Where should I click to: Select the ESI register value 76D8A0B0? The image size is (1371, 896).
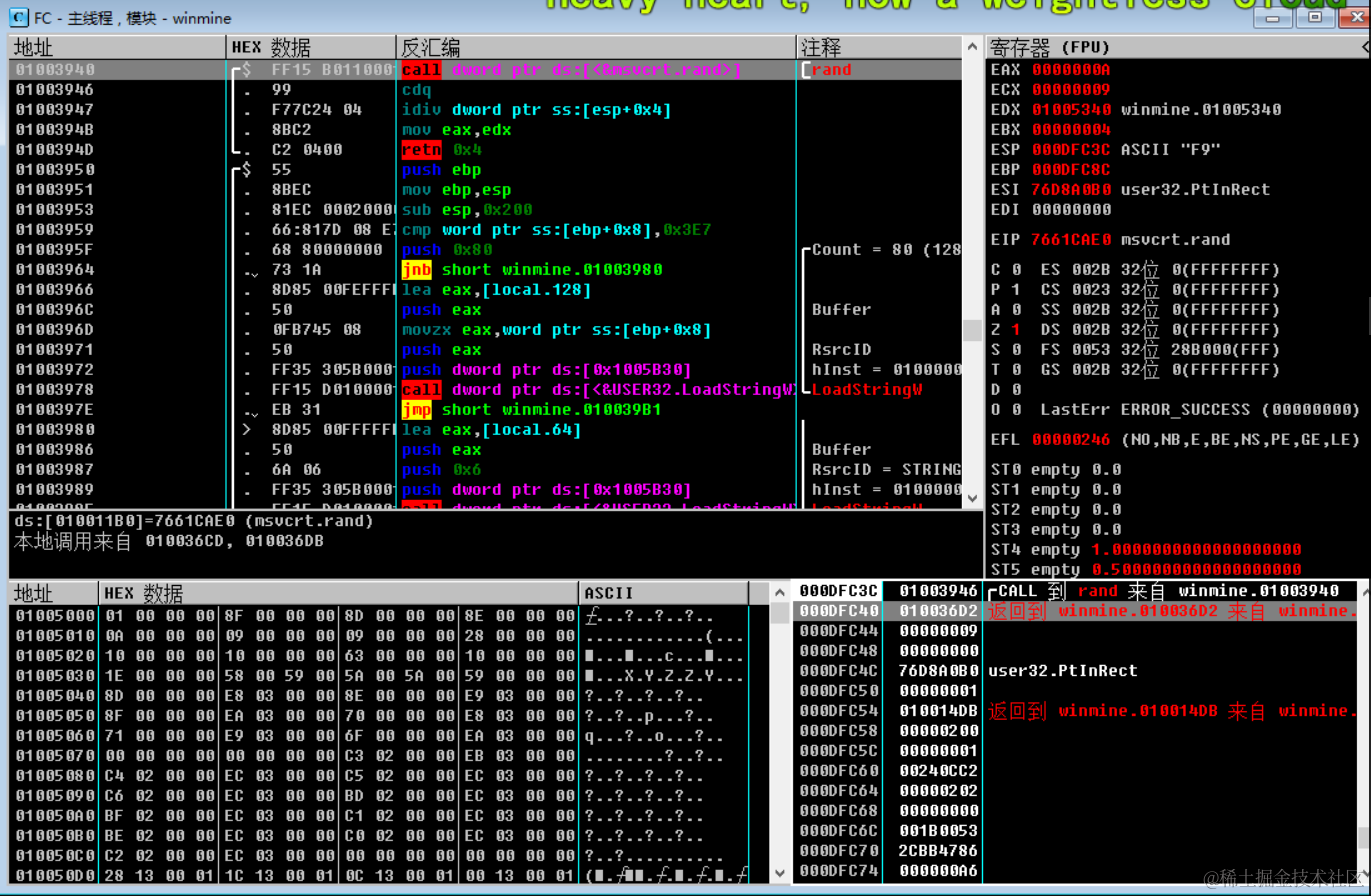(1071, 190)
